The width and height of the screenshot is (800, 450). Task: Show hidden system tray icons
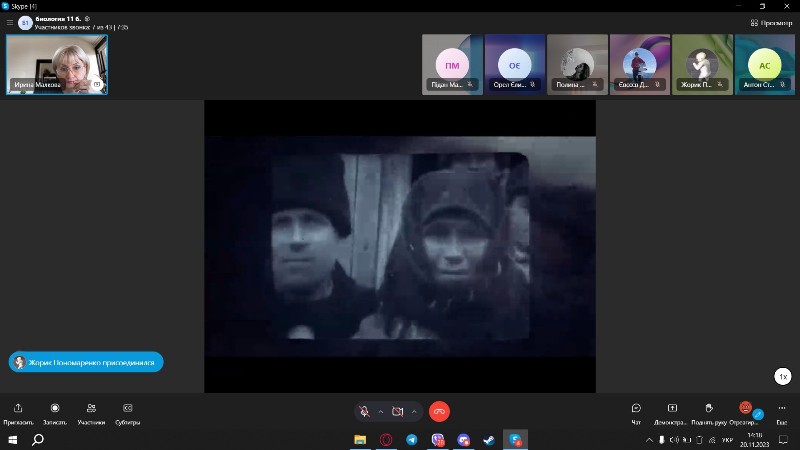point(649,440)
